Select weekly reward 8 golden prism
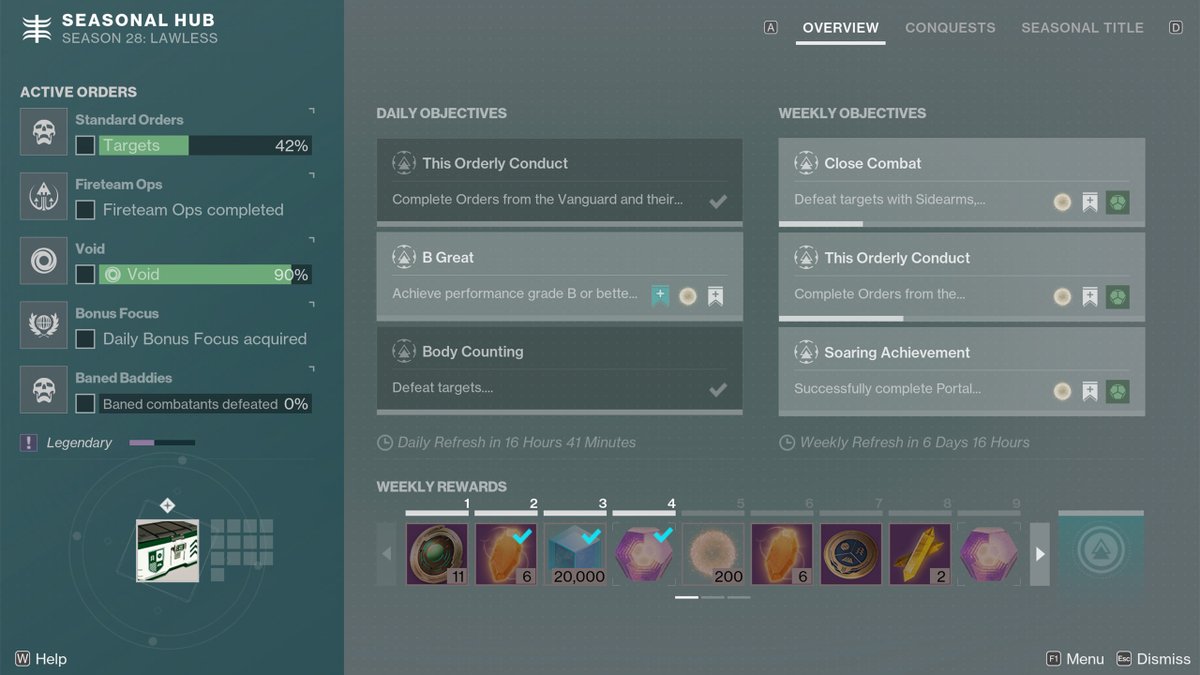 pyautogui.click(x=920, y=554)
